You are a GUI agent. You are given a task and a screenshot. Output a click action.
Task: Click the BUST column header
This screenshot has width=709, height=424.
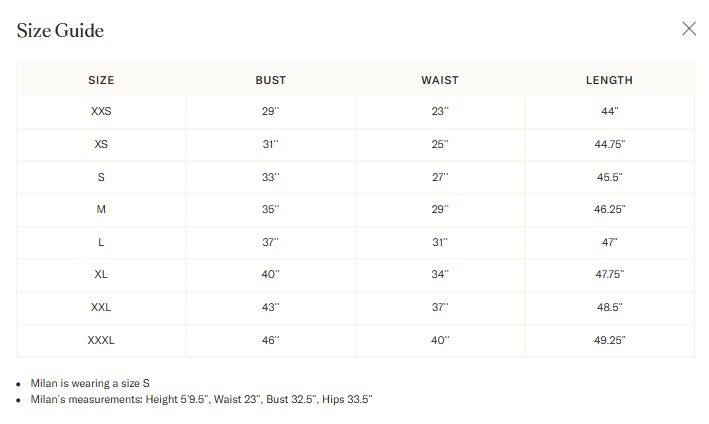[x=270, y=80]
